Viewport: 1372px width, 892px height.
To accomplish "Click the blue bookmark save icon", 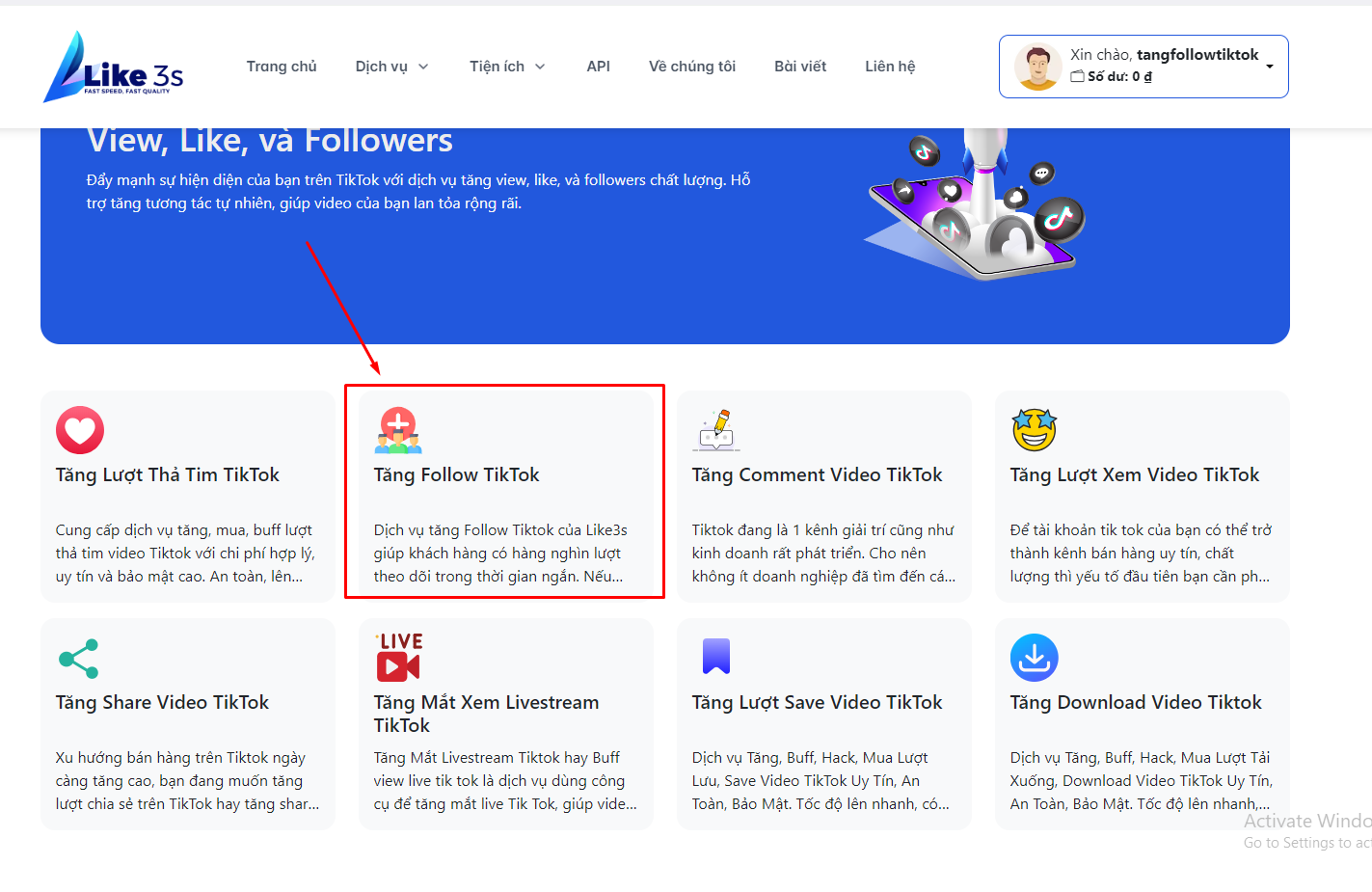I will (716, 657).
